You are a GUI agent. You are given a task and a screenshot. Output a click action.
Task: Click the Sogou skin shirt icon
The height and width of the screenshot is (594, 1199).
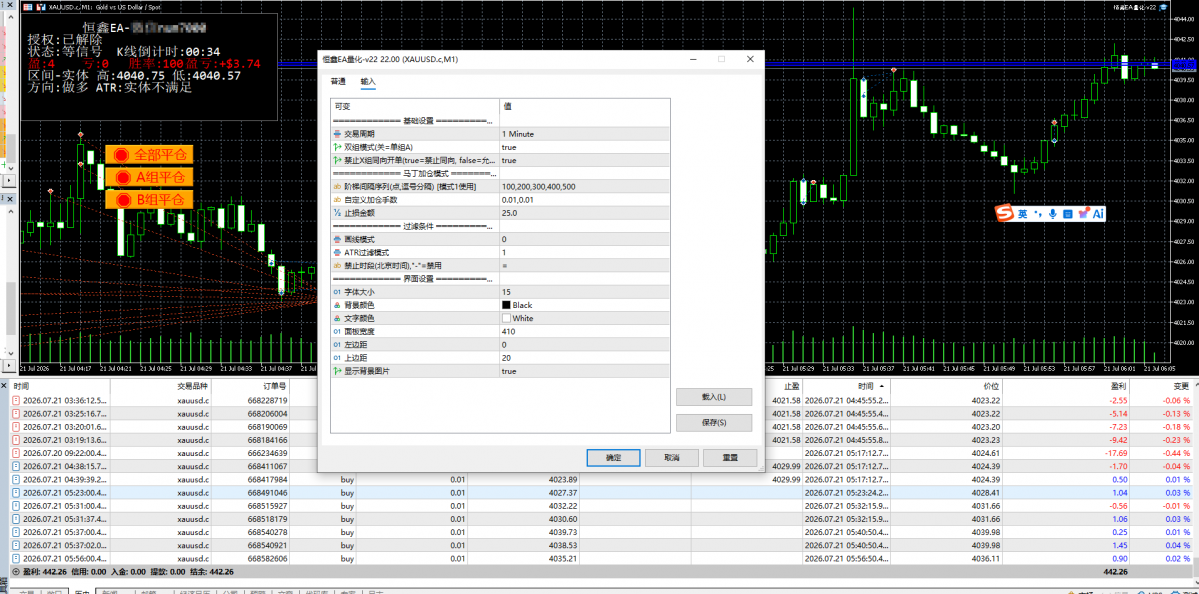click(x=1084, y=213)
